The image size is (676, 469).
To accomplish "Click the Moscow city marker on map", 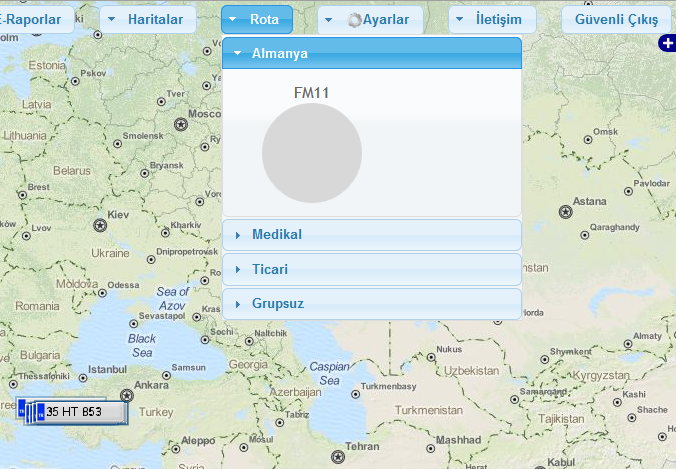I will tap(181, 124).
